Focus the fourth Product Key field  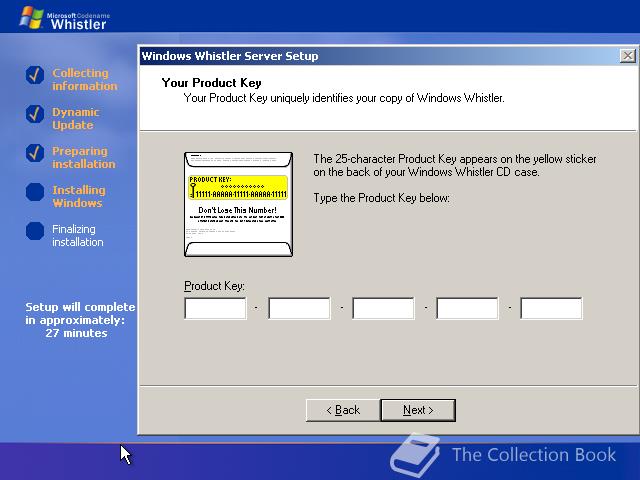coord(467,308)
